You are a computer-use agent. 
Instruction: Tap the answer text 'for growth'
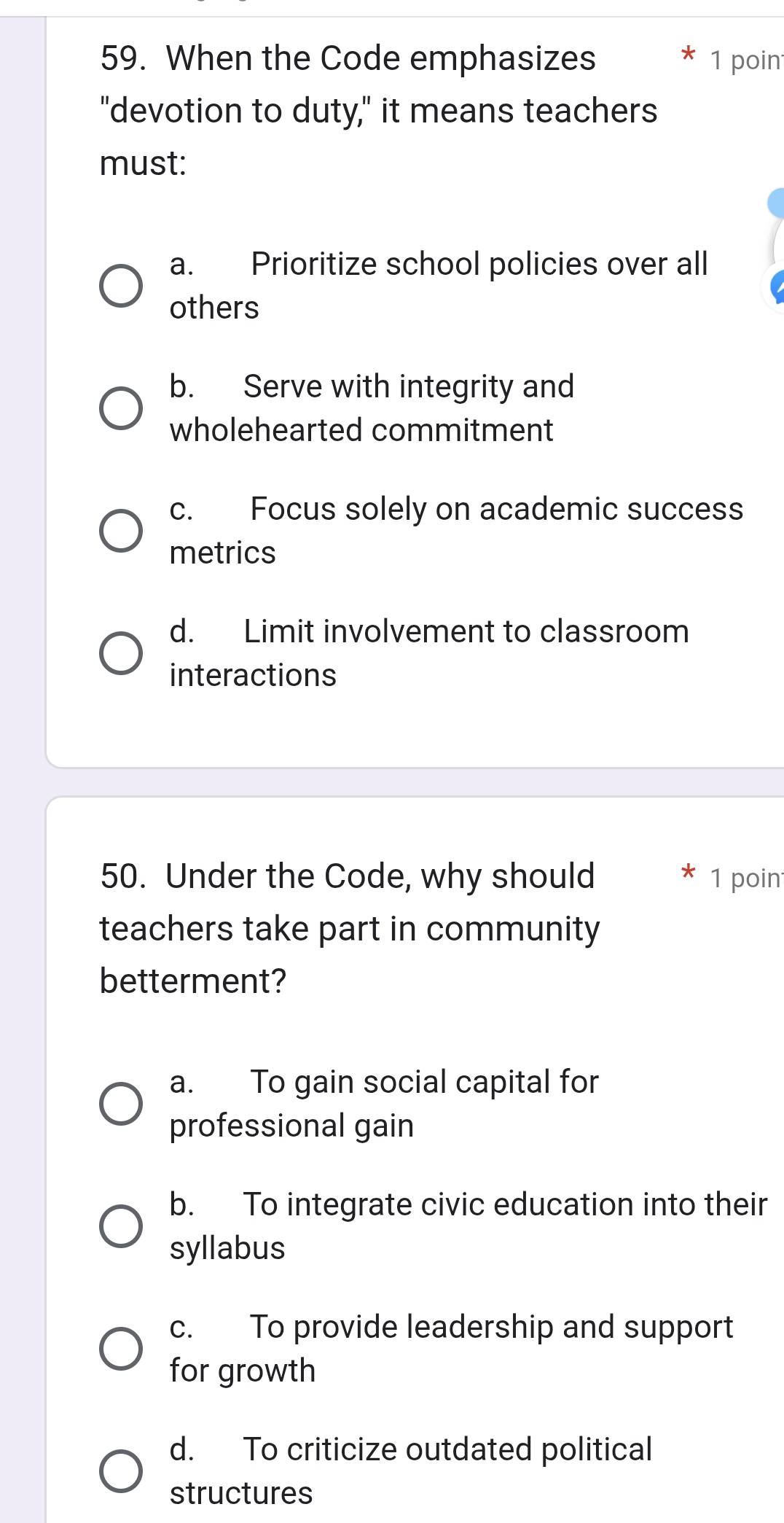pos(243,1371)
